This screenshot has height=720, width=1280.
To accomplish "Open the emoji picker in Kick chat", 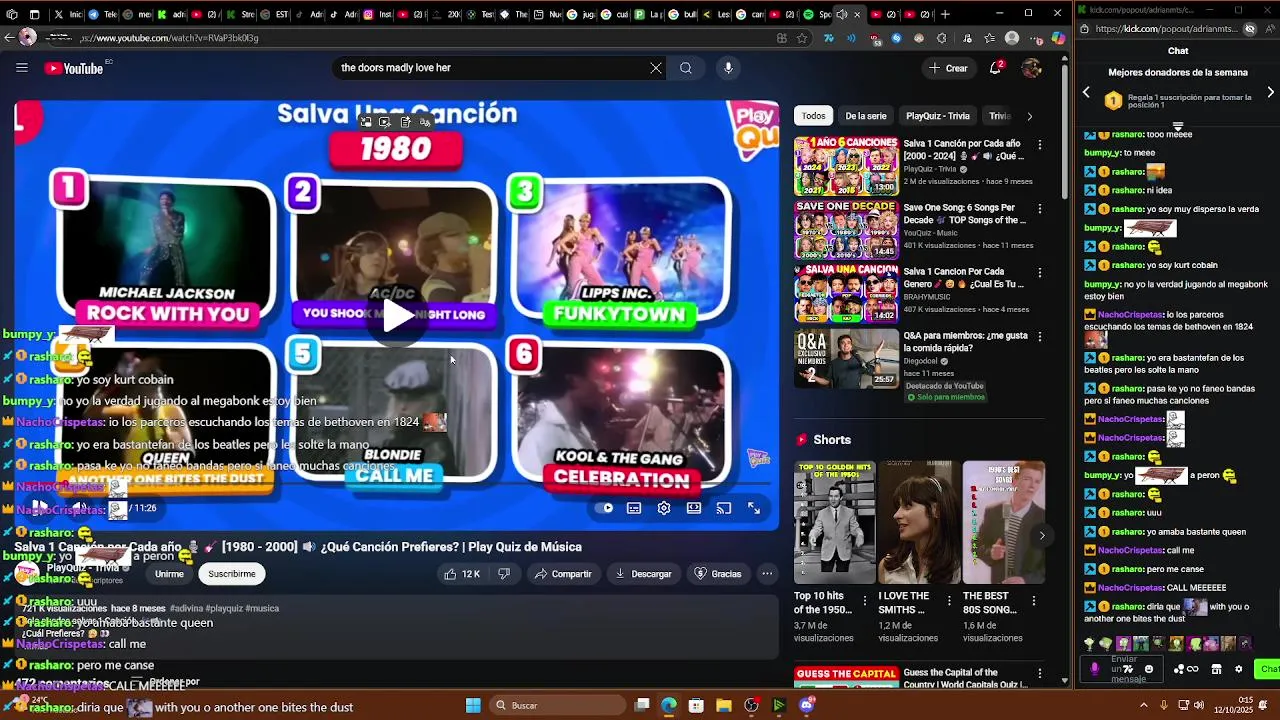I will coord(1149,669).
